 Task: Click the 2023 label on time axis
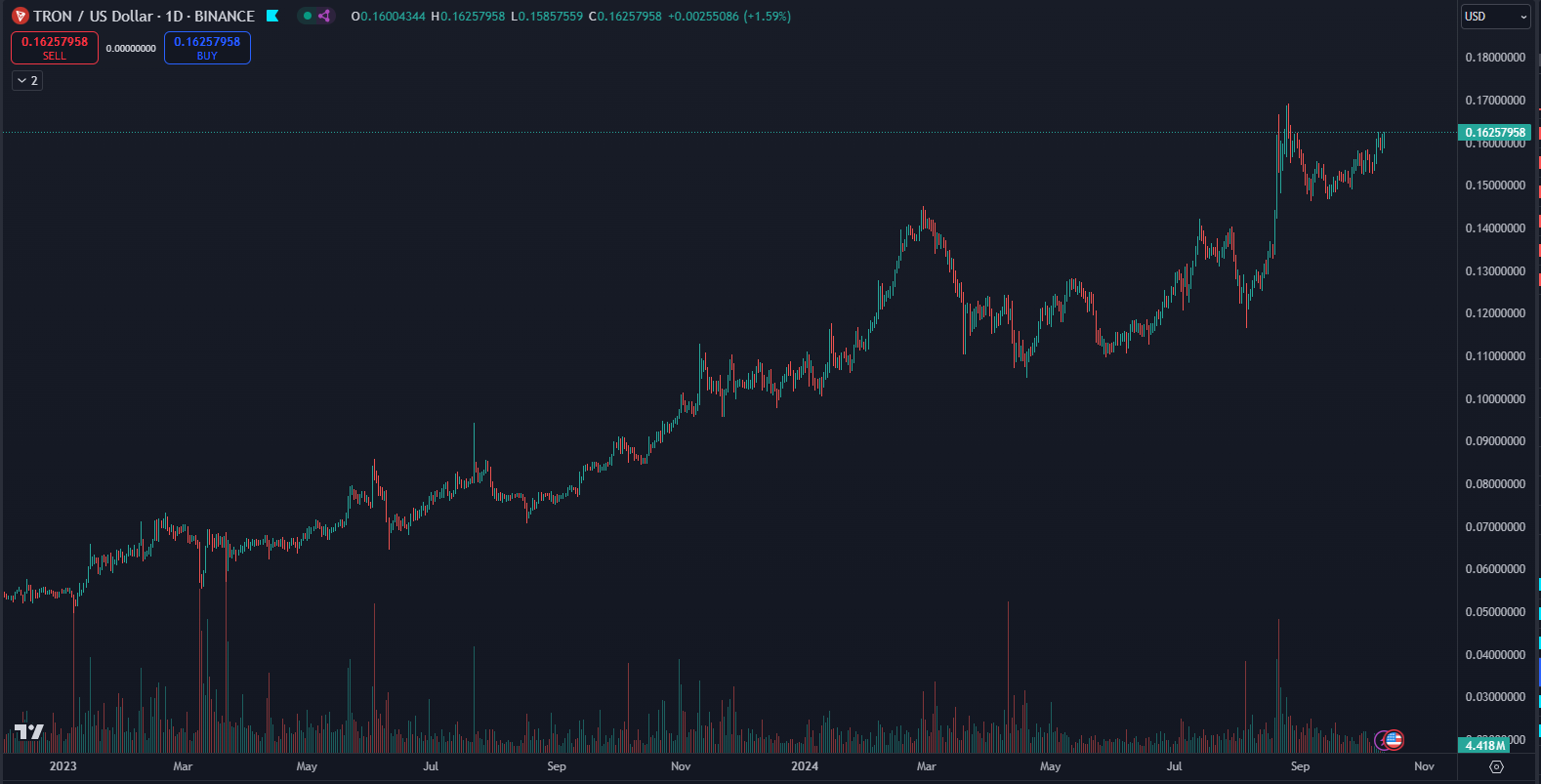[62, 766]
